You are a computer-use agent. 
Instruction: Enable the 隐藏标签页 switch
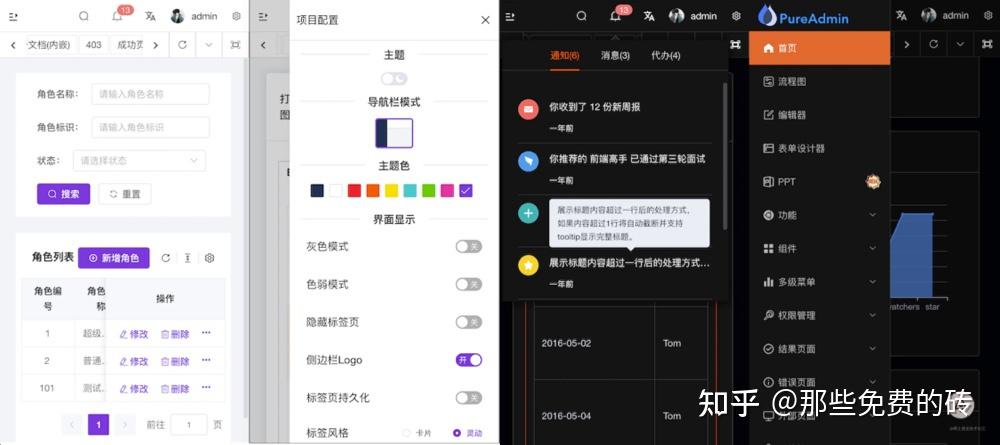469,322
